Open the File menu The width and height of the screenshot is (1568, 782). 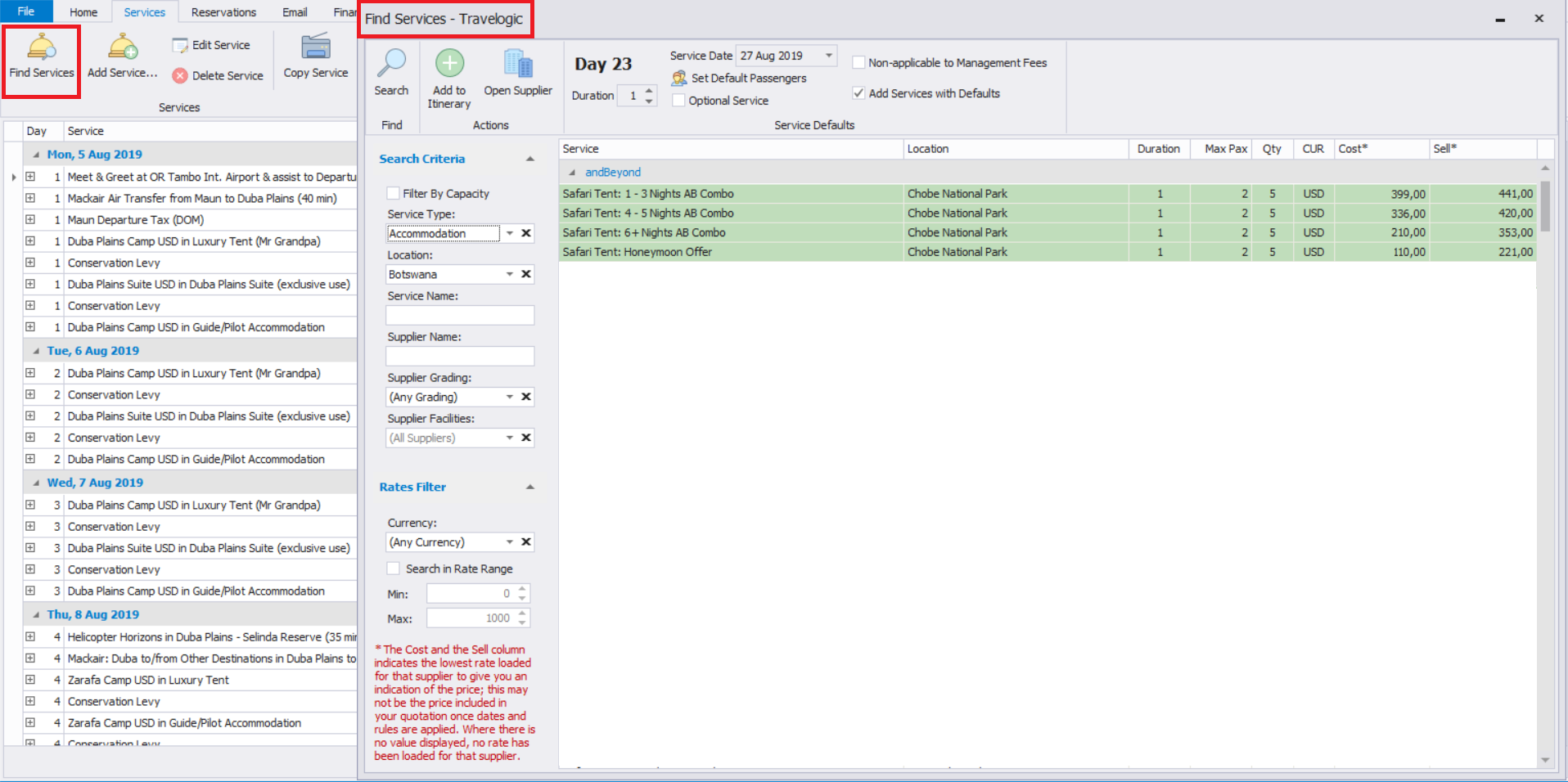[26, 11]
